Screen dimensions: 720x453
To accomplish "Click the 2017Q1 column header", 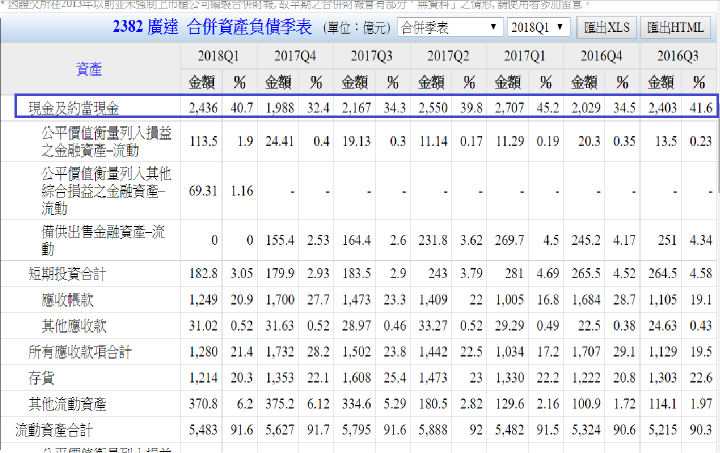I will (525, 56).
